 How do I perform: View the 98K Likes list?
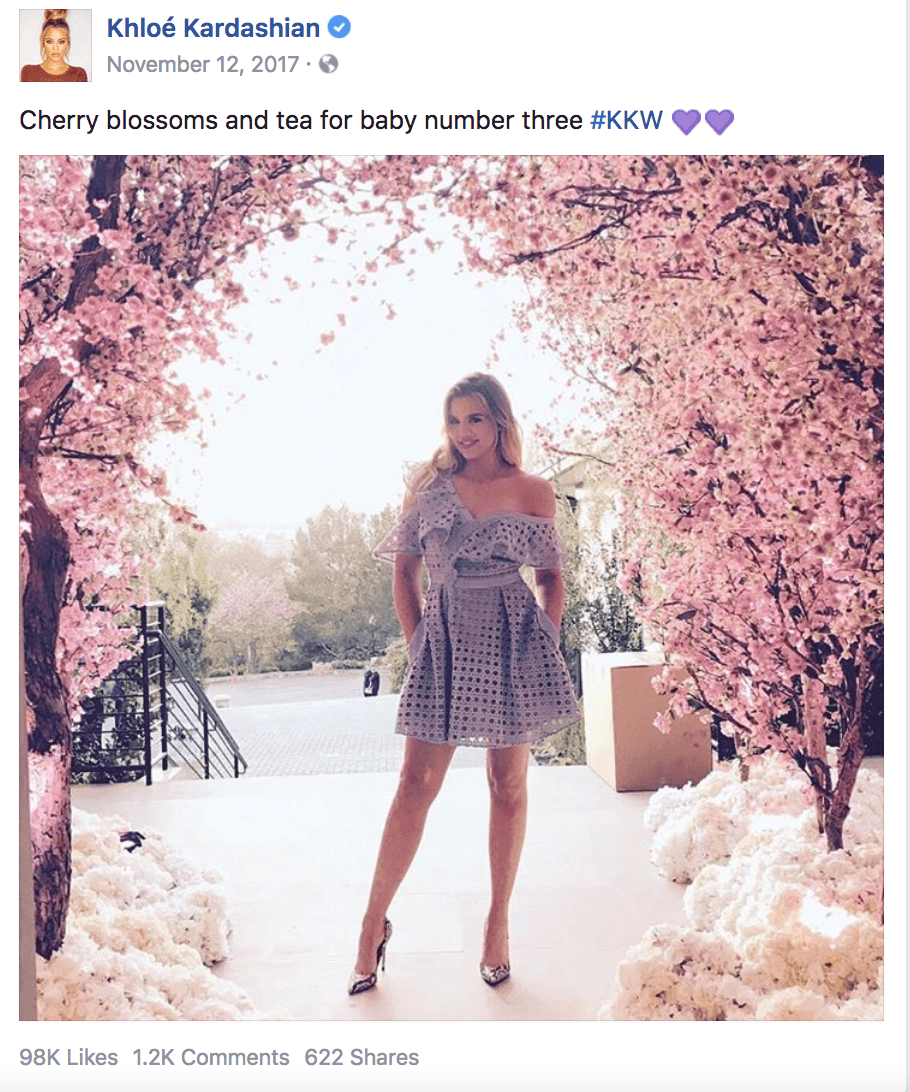pos(68,1057)
